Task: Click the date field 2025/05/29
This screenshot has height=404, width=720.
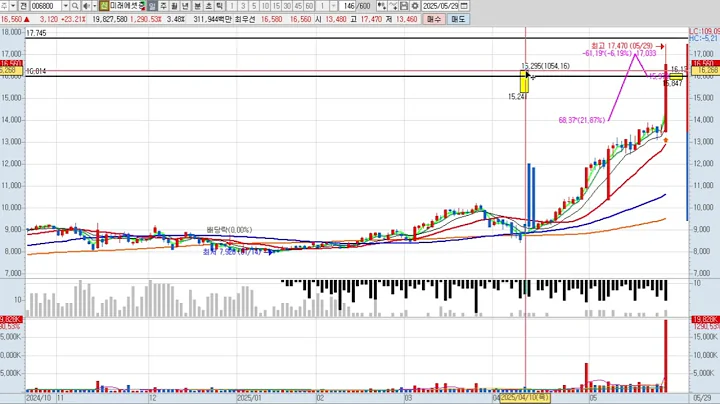Action: pos(440,6)
